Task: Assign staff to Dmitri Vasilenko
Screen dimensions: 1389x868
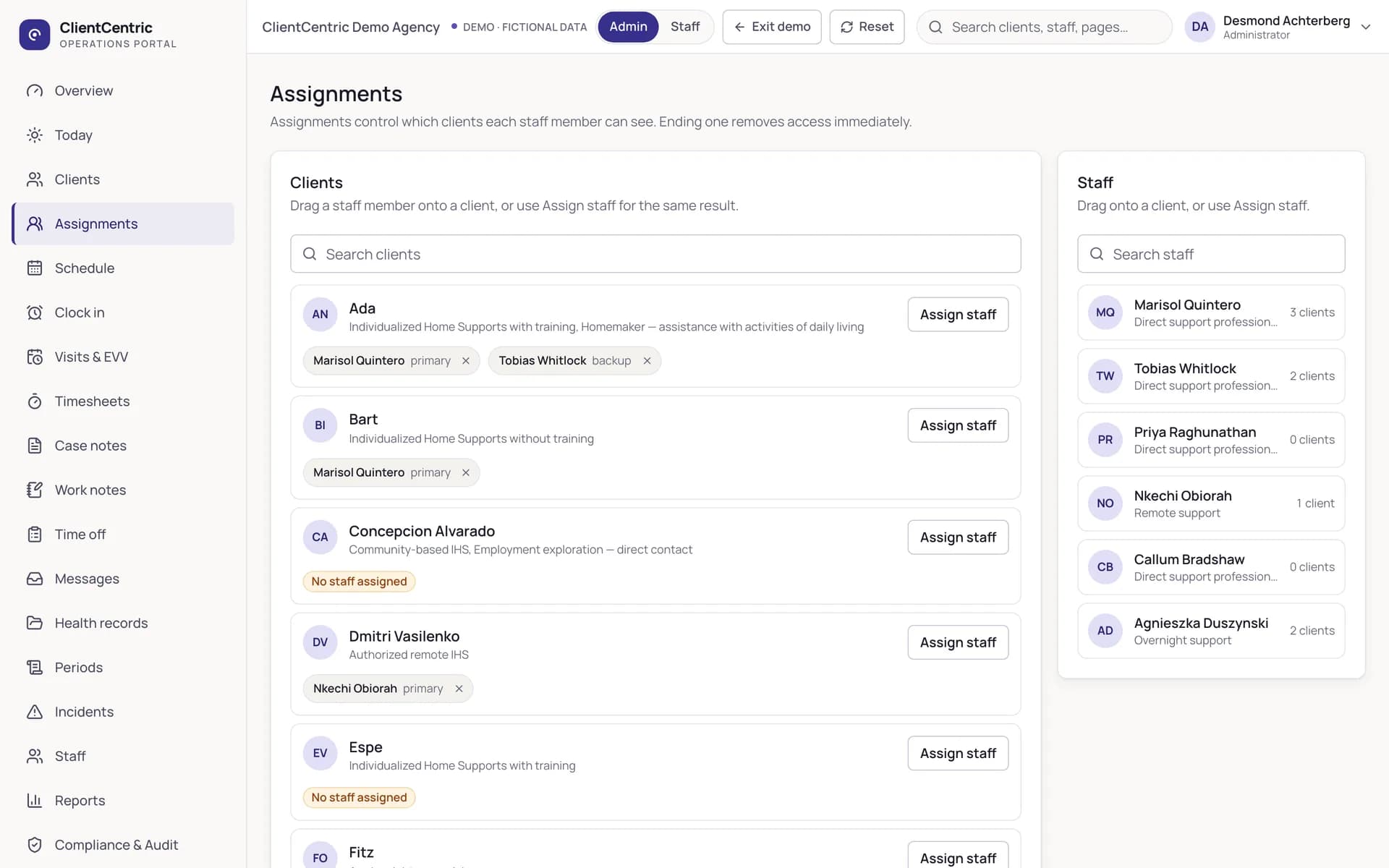Action: pos(958,642)
